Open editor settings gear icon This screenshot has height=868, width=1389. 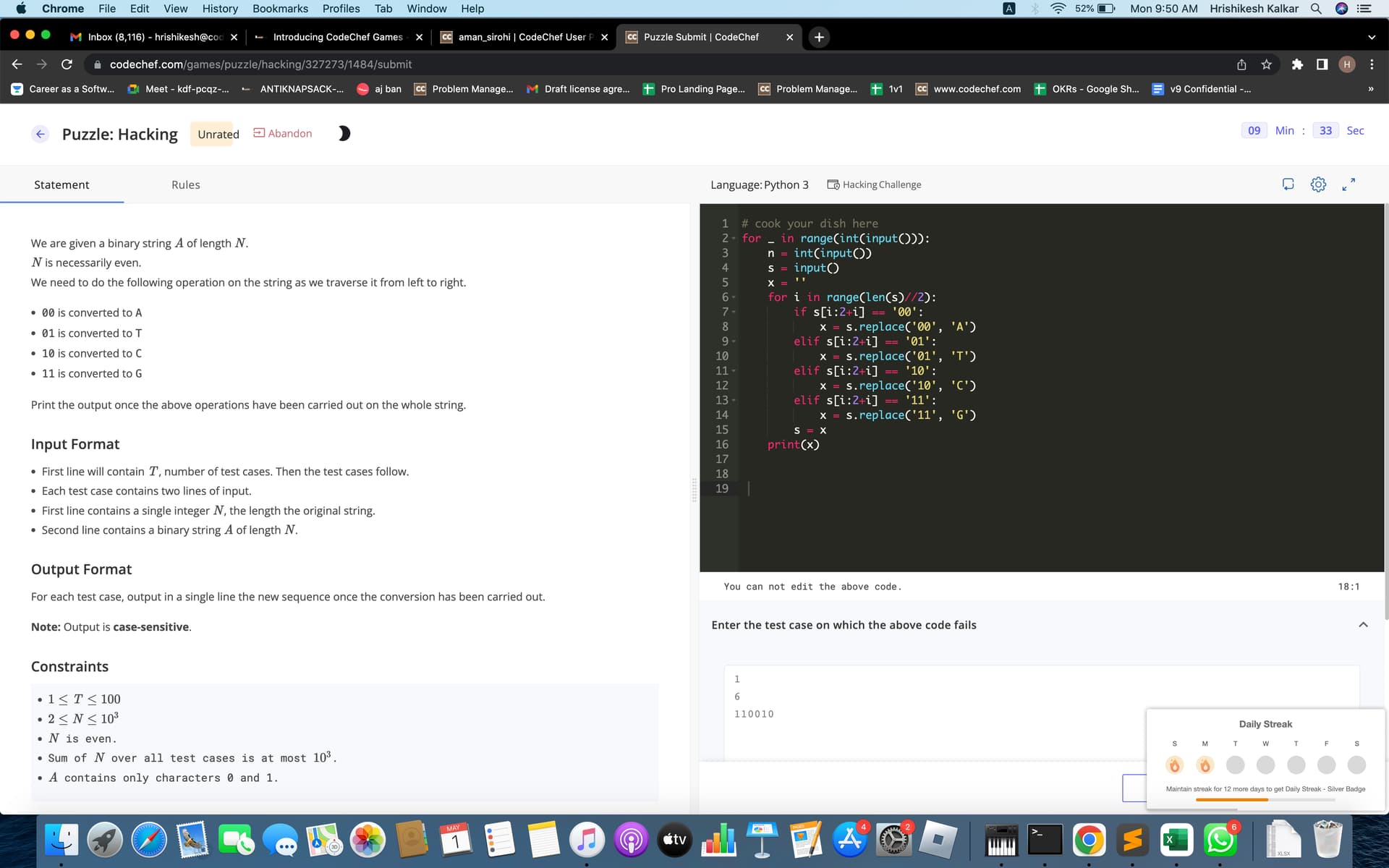[x=1318, y=184]
